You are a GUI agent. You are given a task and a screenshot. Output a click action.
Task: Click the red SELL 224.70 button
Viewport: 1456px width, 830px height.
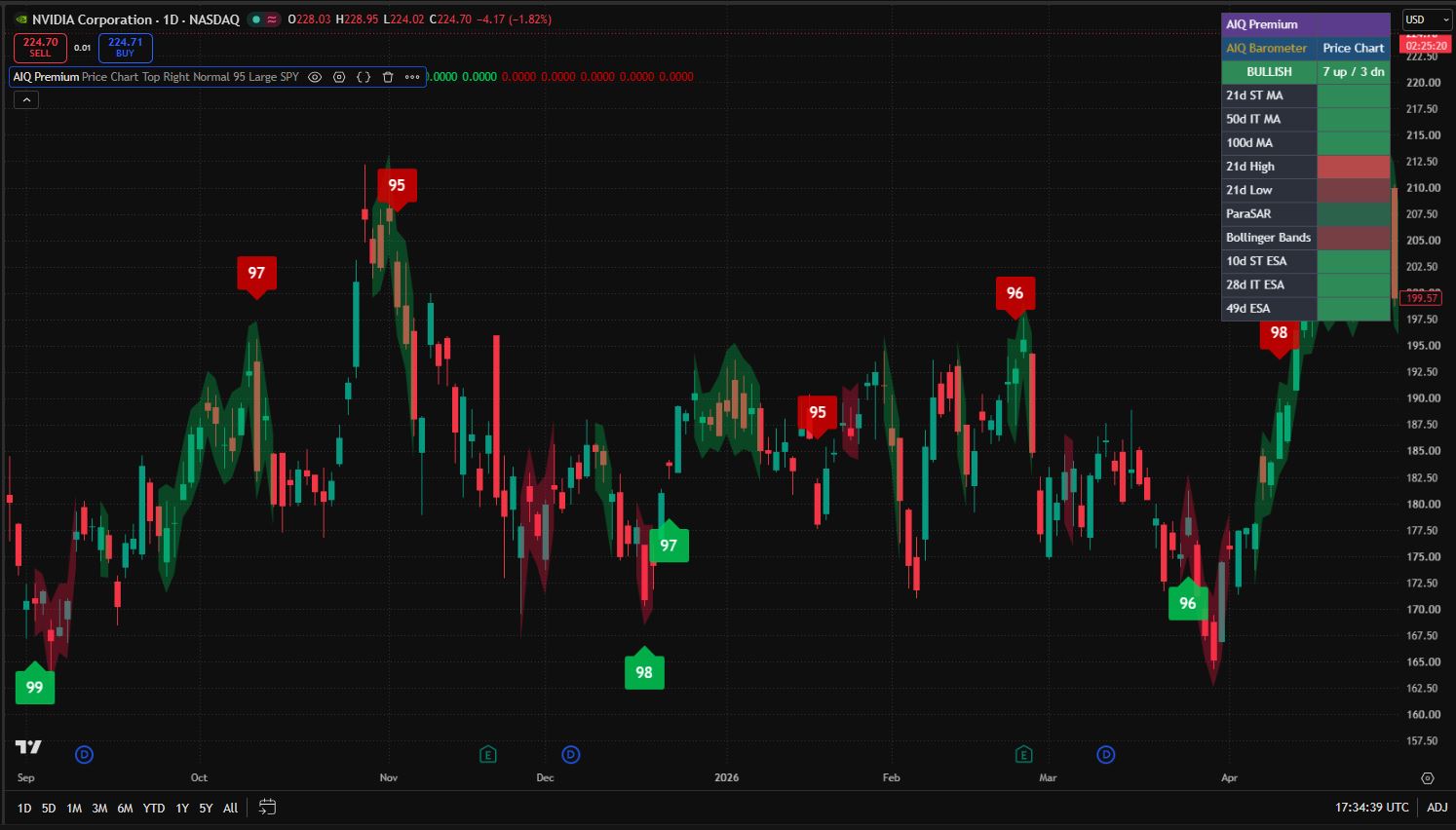point(40,48)
